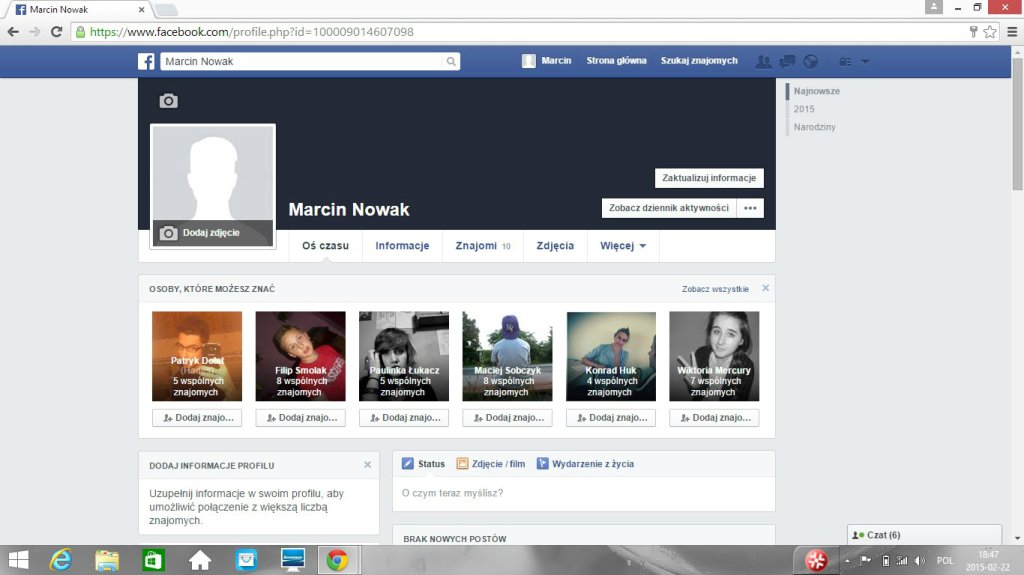Viewport: 1024px width, 575px height.
Task: Add Paulinka Łukacz as friend
Action: point(404,418)
